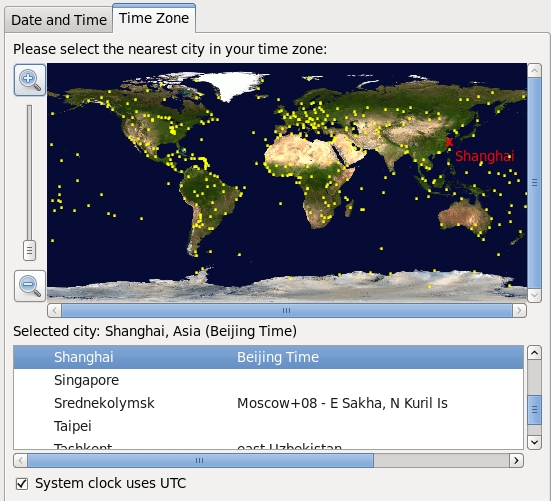Image resolution: width=551 pixels, height=501 pixels.
Task: Click city list horizontal scroll right arrow
Action: click(516, 460)
